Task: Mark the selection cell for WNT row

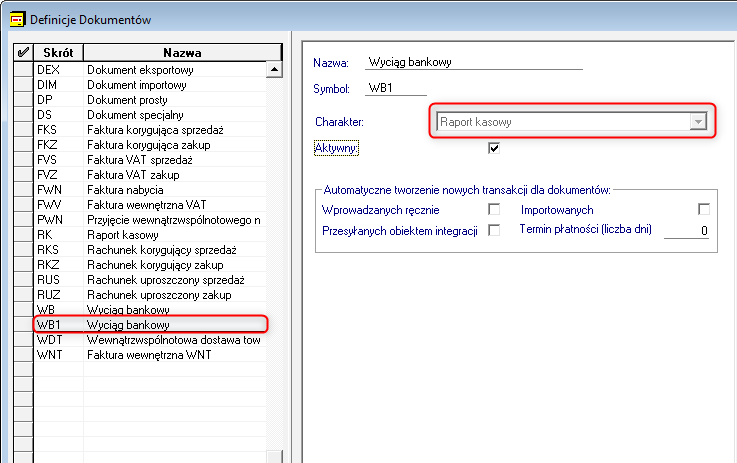Action: pyautogui.click(x=23, y=355)
